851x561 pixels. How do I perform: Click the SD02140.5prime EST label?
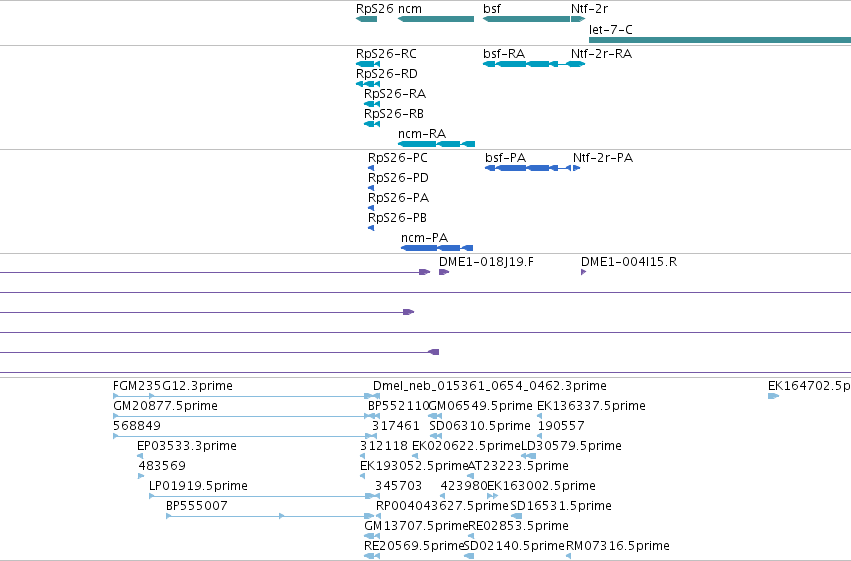click(x=515, y=546)
